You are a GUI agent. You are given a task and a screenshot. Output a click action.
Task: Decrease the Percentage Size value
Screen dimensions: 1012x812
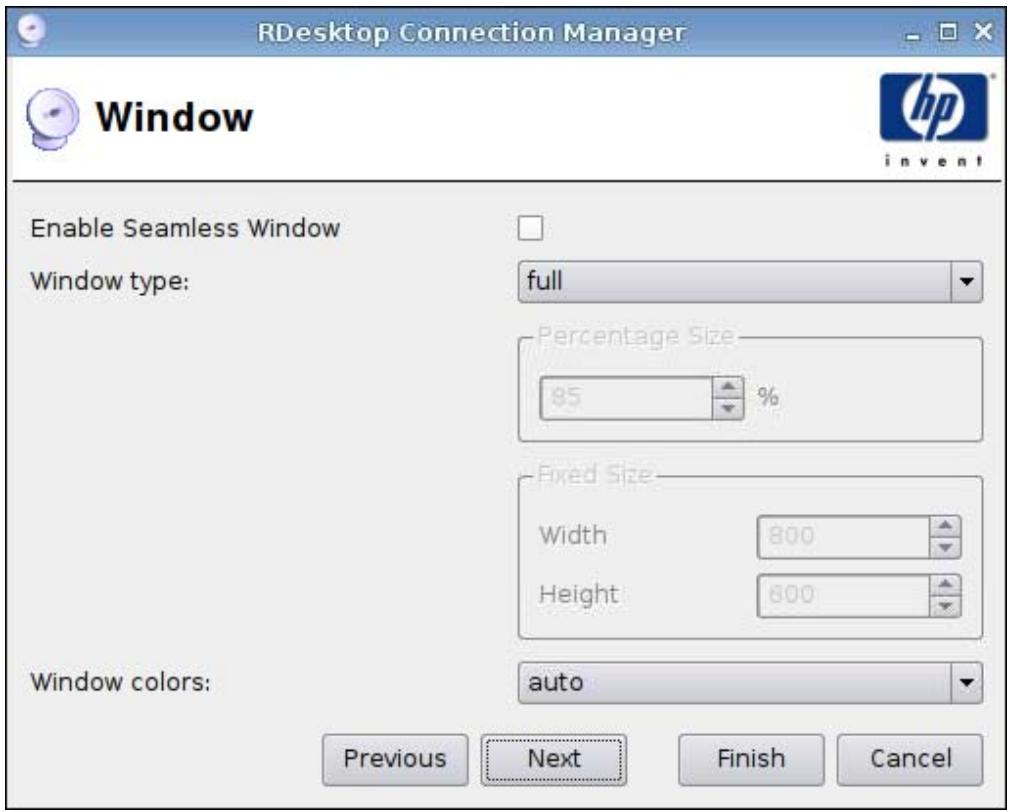coord(728,409)
